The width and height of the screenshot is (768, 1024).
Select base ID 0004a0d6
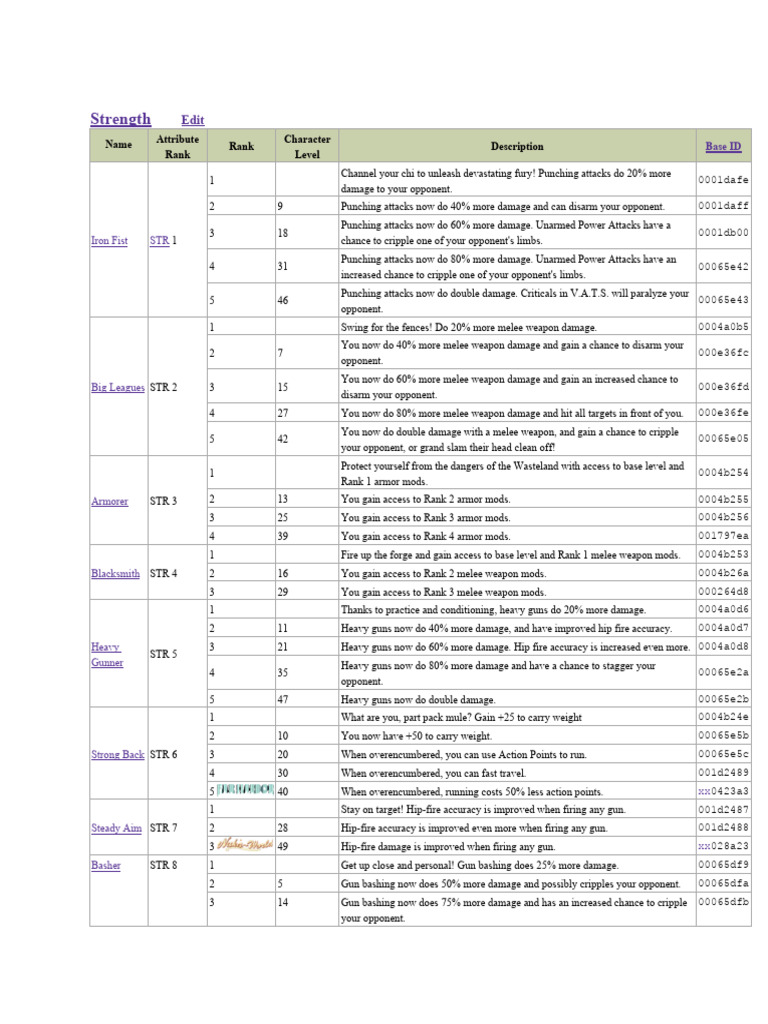tap(724, 609)
